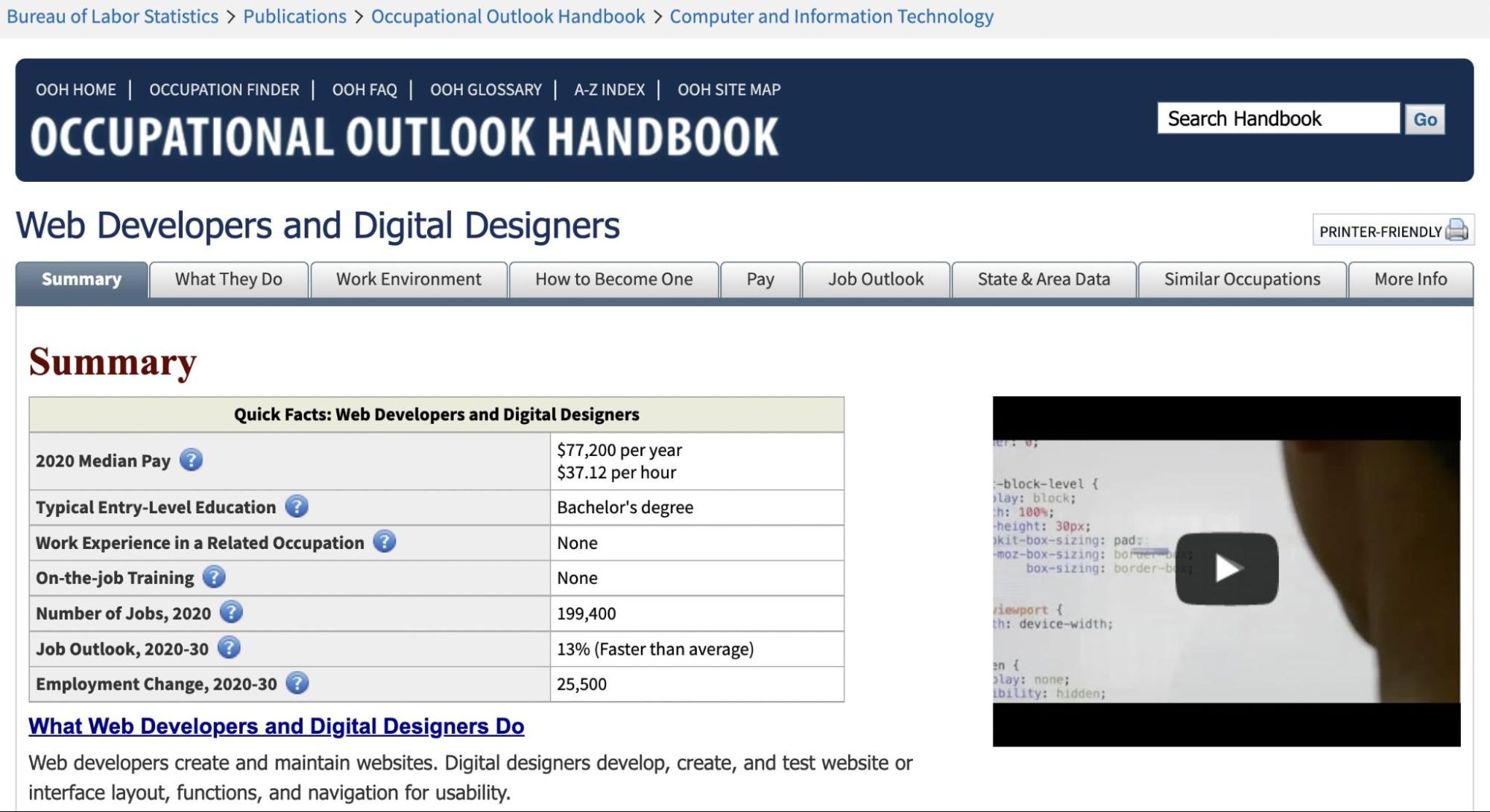Click the On-the-job Training question mark icon

click(214, 577)
